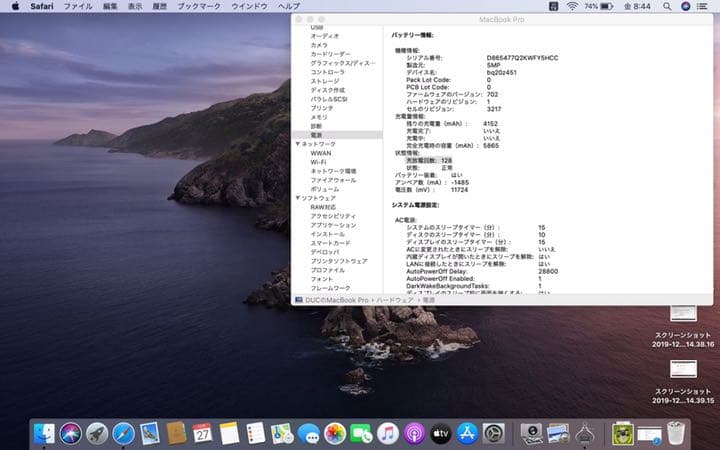Open Mail stamp icon in Dock
This screenshot has width=720, height=450.
[150, 433]
